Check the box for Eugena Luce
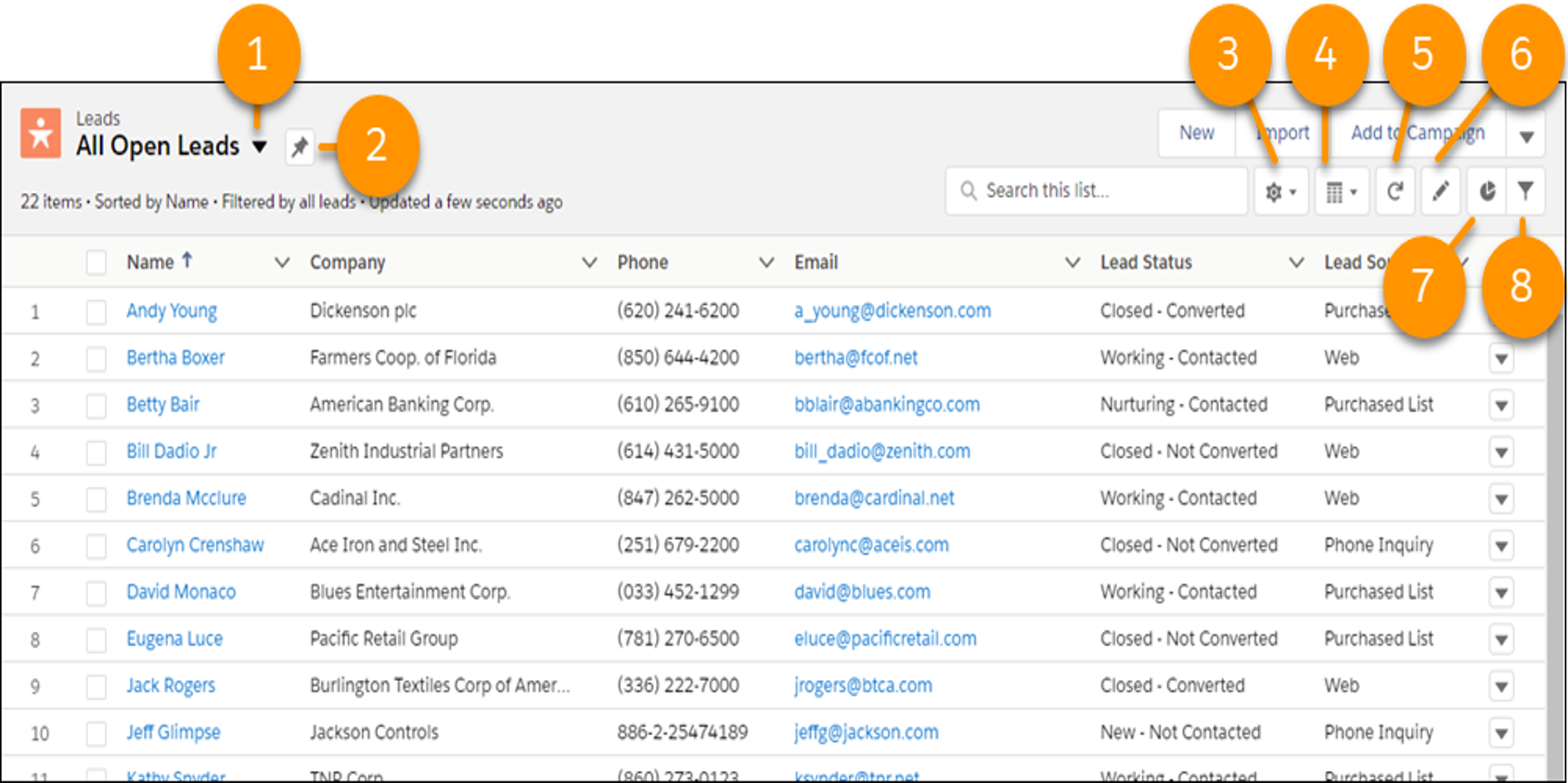1568x783 pixels. (96, 639)
